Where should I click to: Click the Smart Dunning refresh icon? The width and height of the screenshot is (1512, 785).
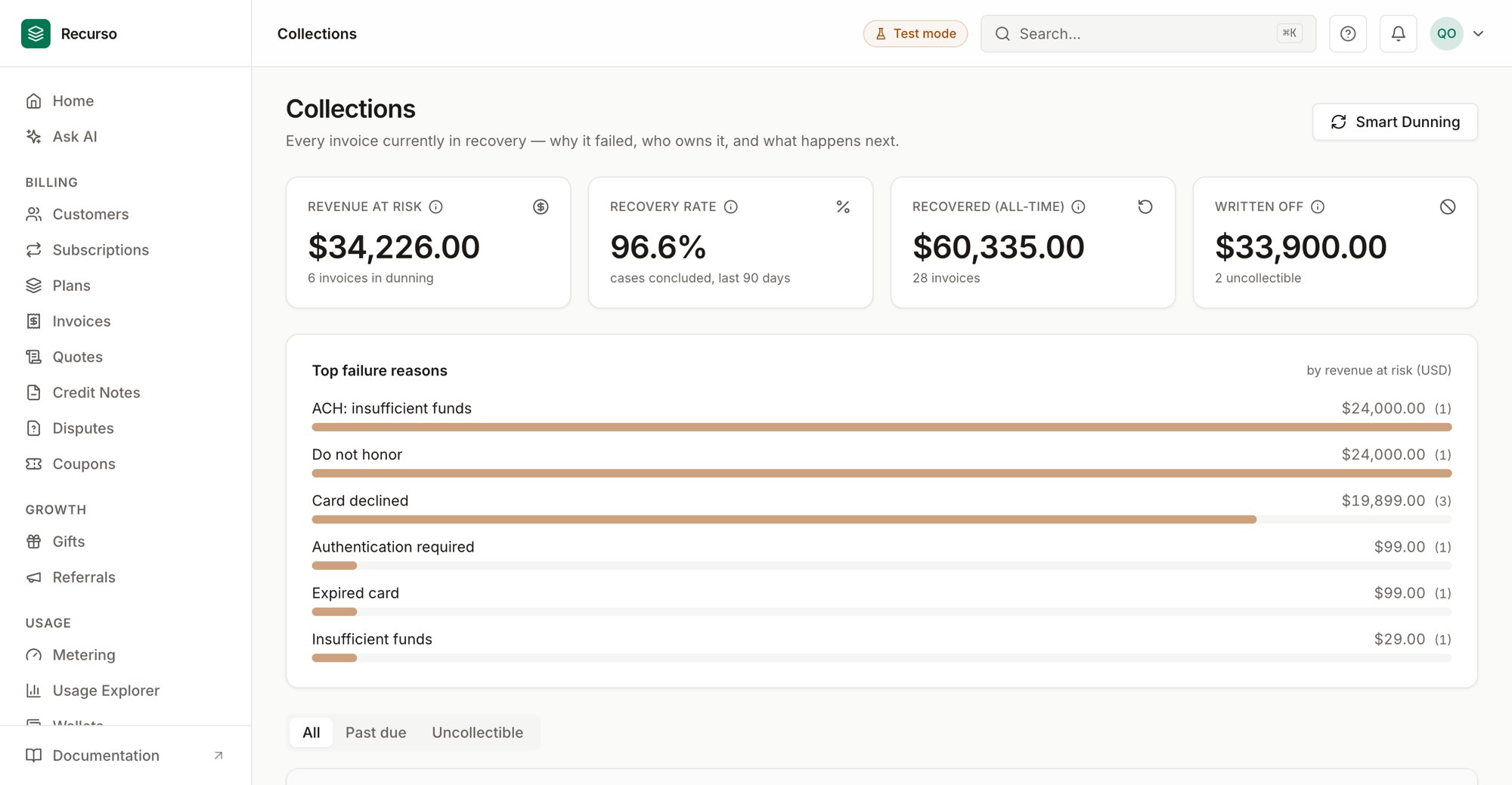1339,122
